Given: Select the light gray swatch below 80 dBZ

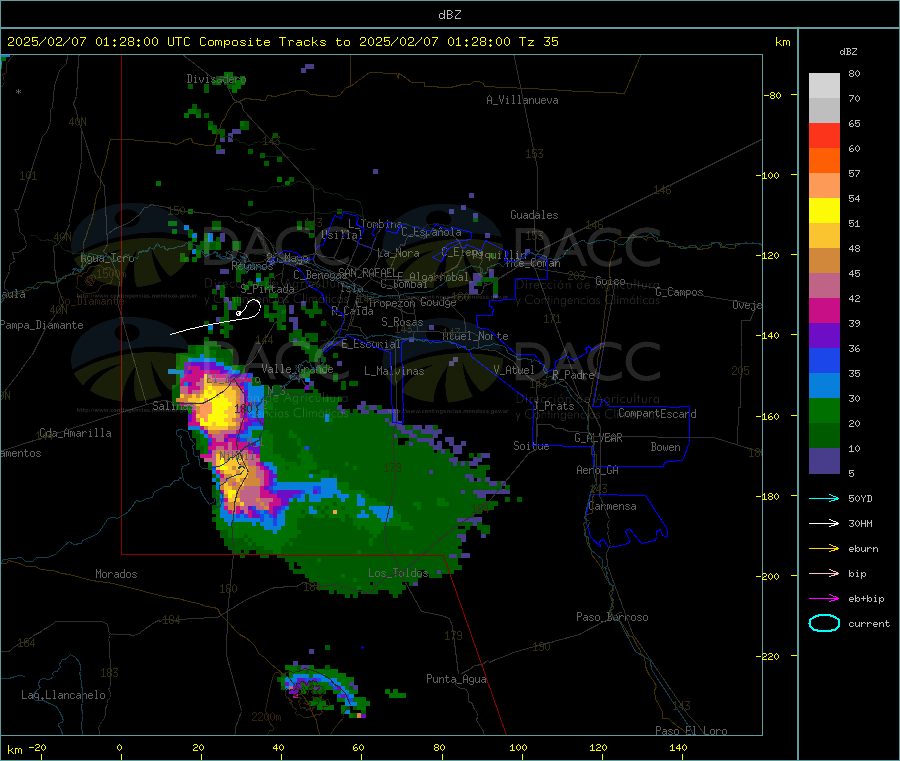Looking at the screenshot, I should click(824, 86).
